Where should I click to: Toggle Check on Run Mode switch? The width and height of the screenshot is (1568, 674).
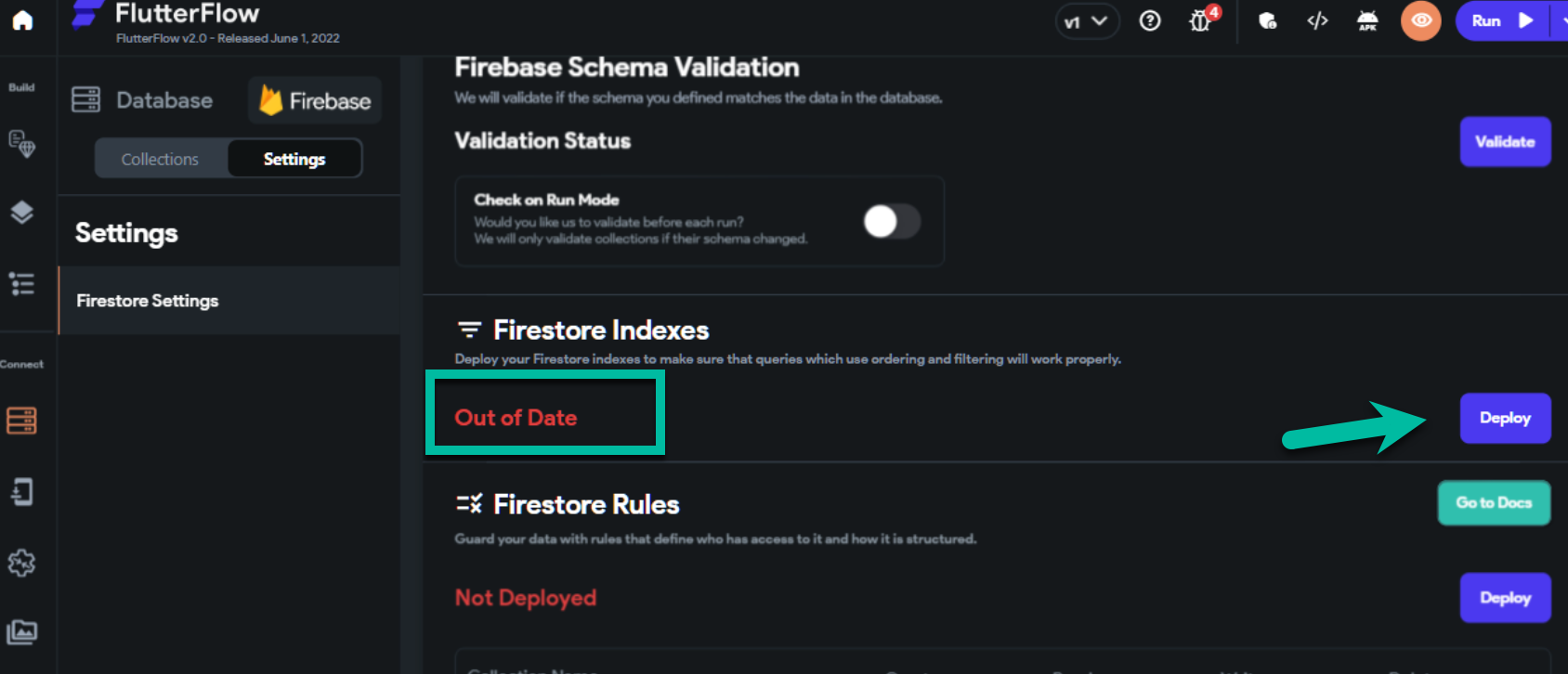pyautogui.click(x=892, y=221)
